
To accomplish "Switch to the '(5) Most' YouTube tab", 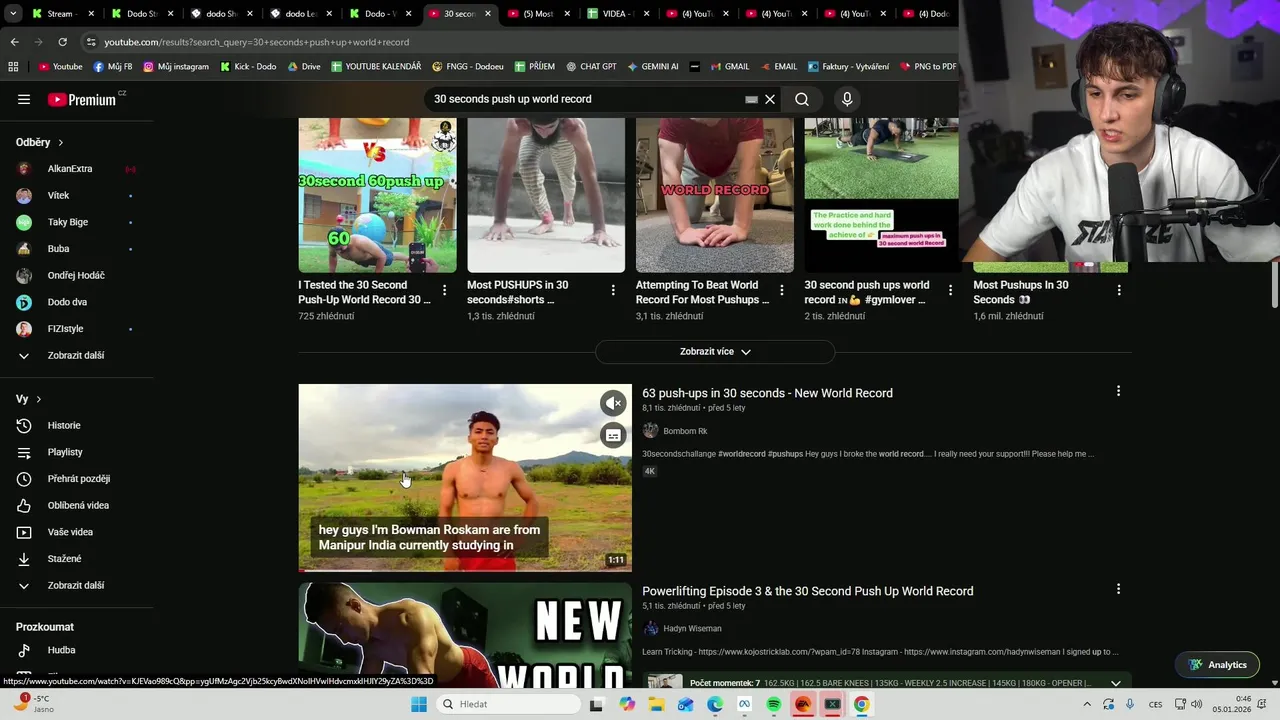I will pos(540,14).
